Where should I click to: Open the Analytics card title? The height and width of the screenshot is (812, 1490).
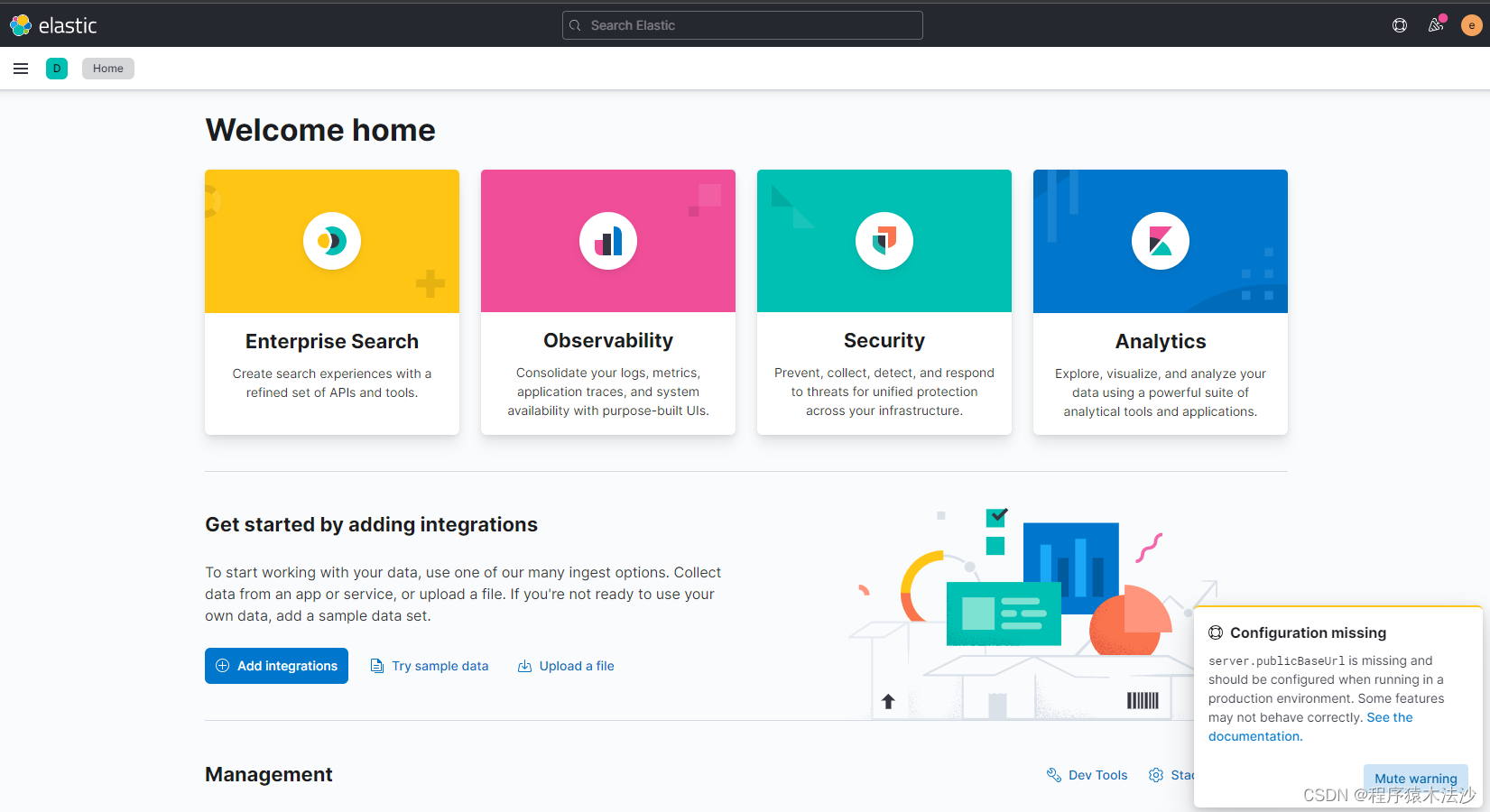[1161, 341]
